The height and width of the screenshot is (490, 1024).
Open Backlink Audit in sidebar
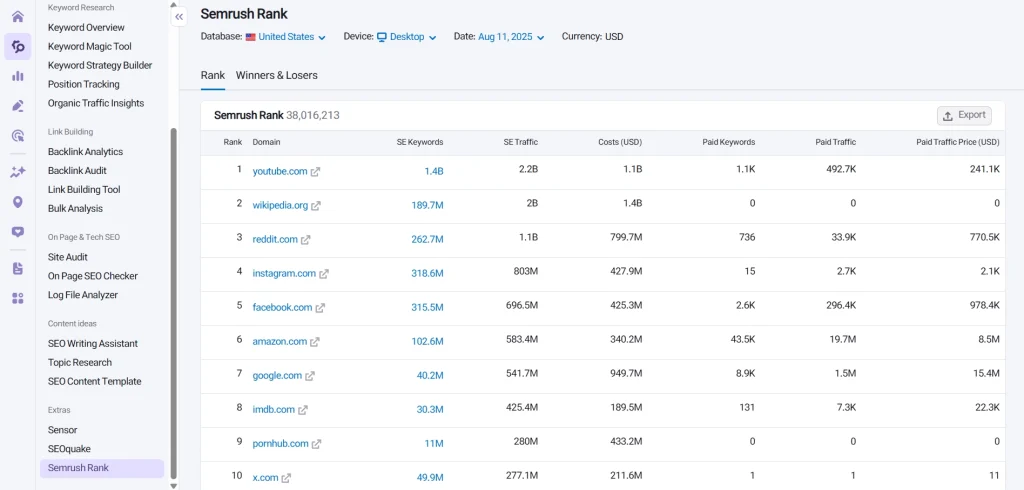tap(77, 171)
